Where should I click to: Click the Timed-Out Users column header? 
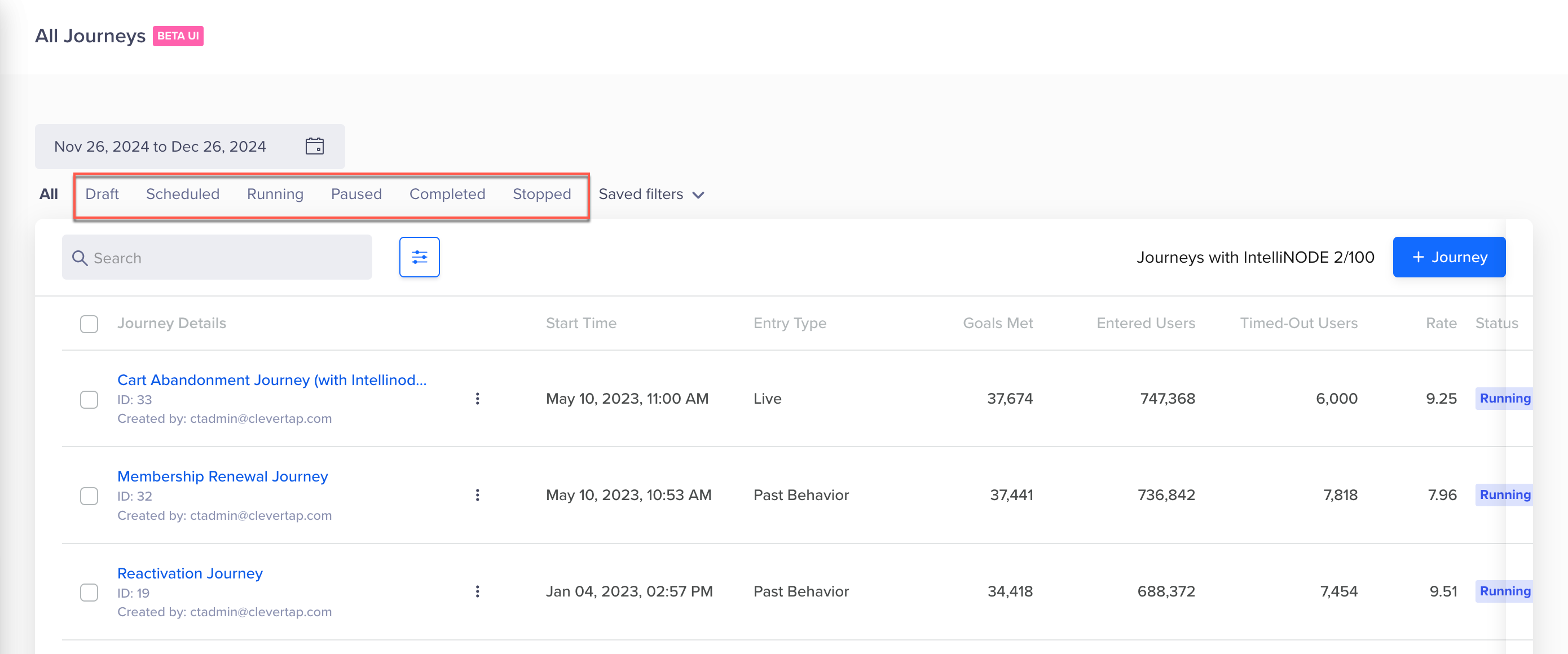(x=1298, y=323)
